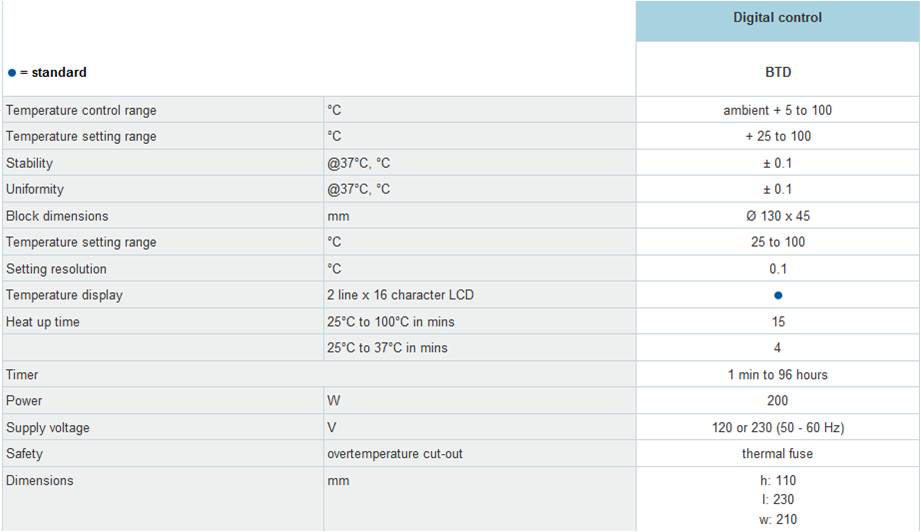The image size is (921, 532).
Task: Click the Setting resolution value 0.1
Action: click(777, 269)
